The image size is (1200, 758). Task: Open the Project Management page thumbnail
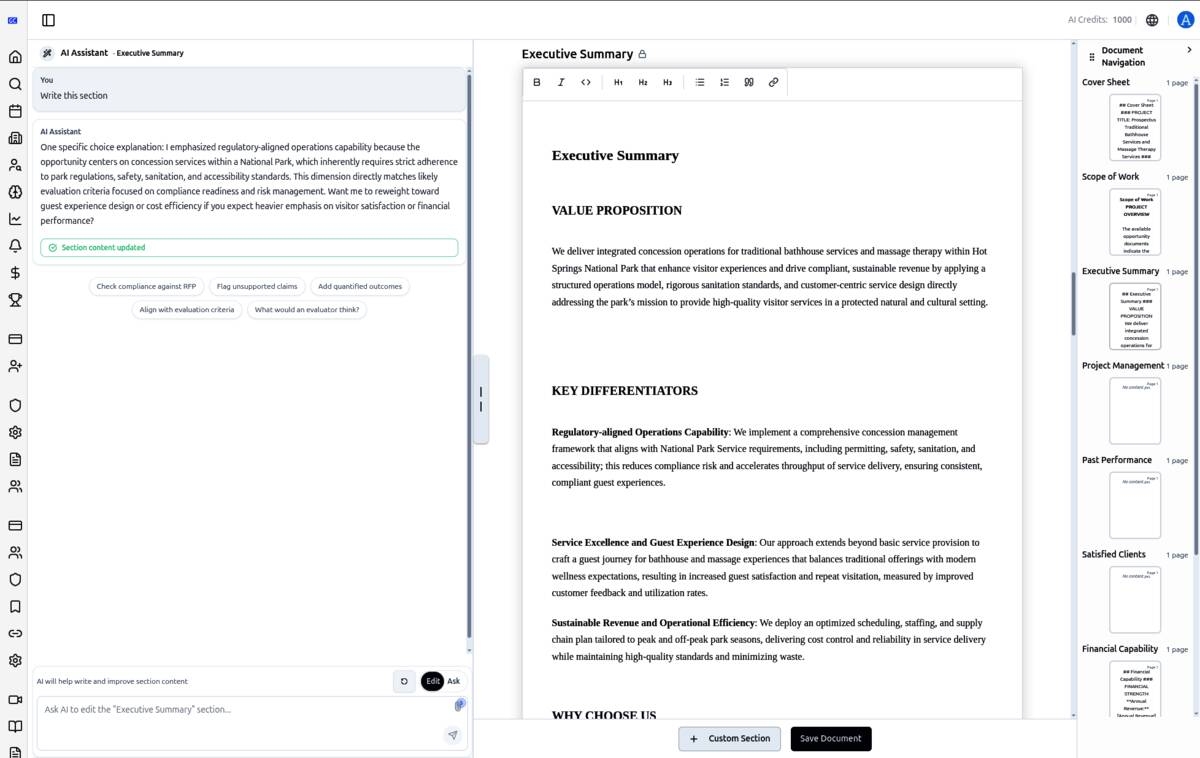coord(1135,411)
